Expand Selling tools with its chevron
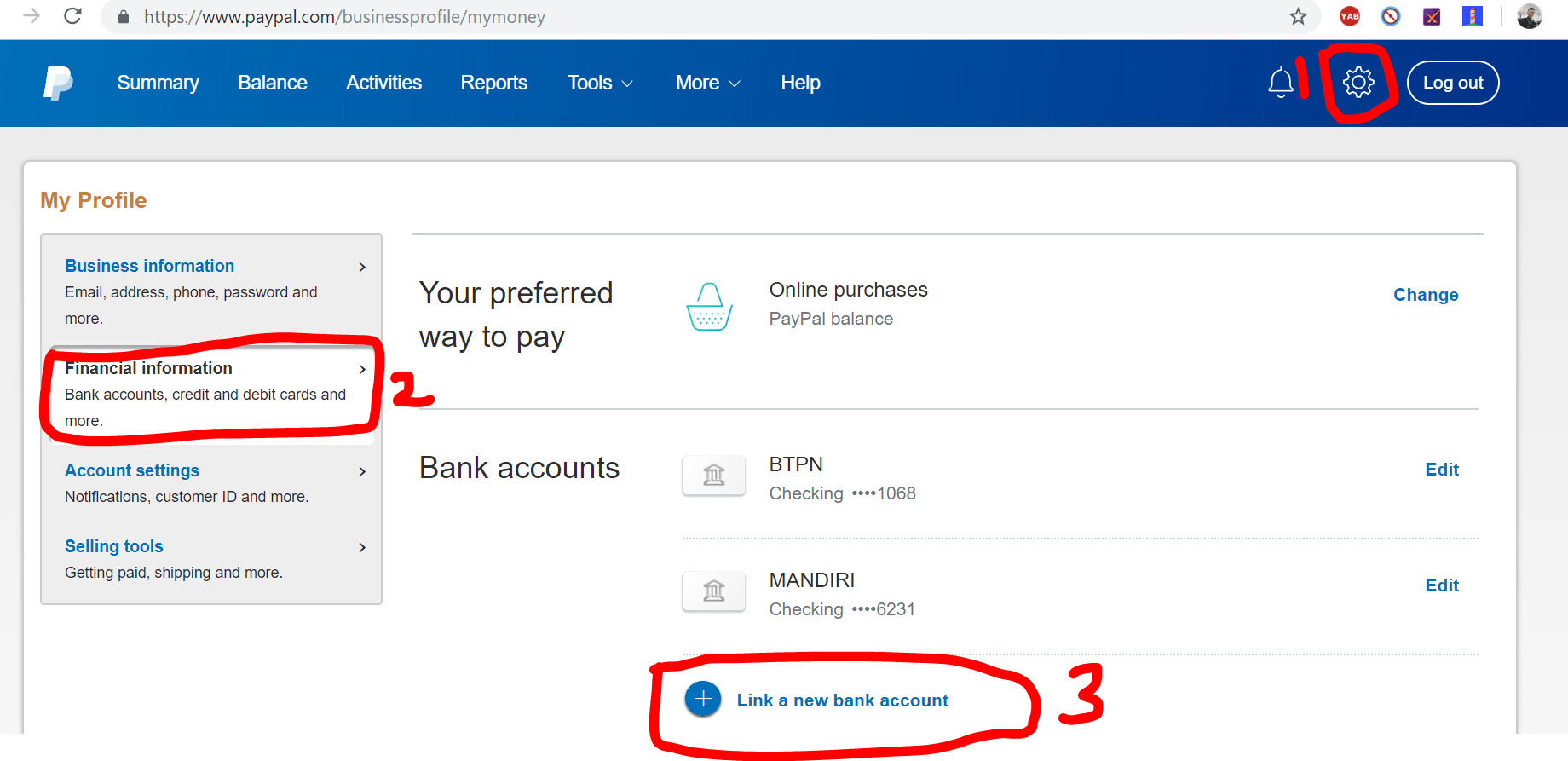 coord(362,547)
